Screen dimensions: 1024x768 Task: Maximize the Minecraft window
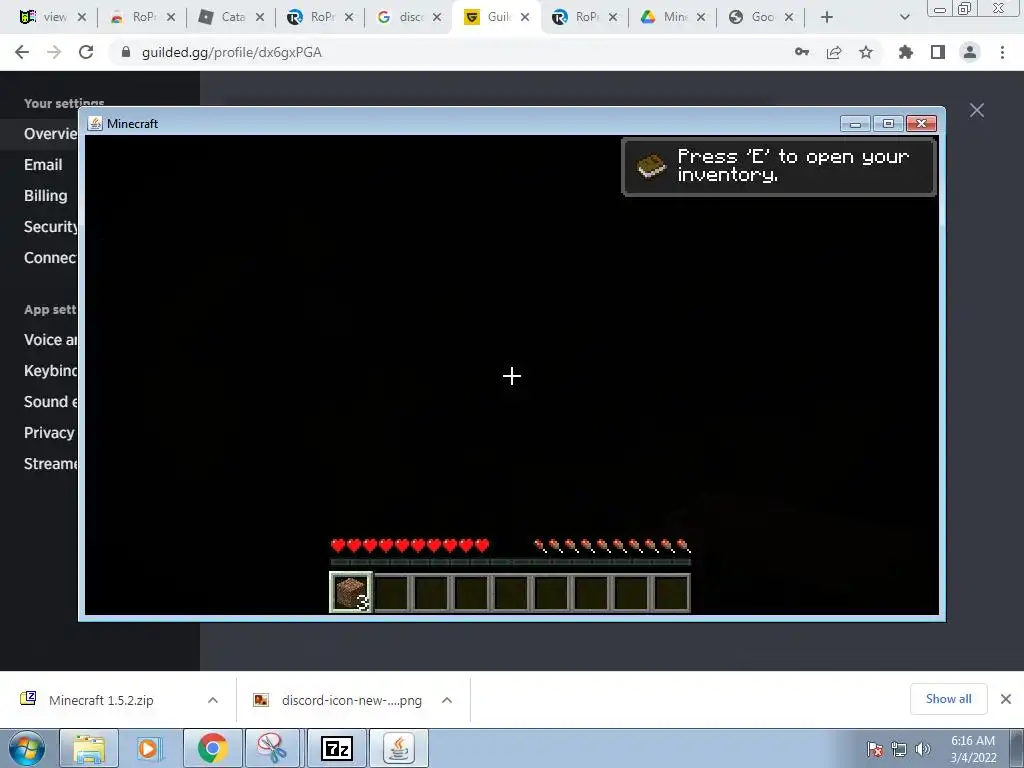click(x=888, y=123)
